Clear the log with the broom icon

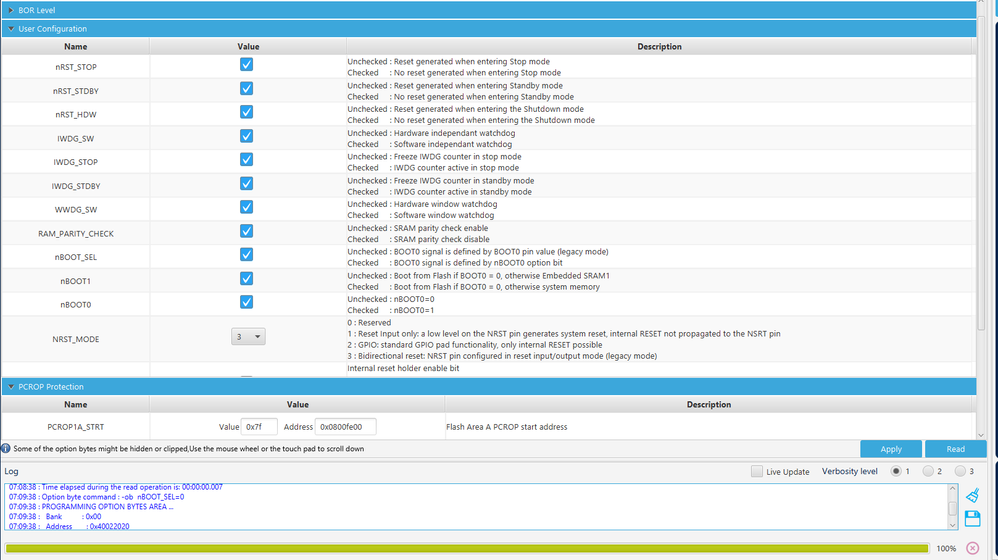[x=972, y=495]
